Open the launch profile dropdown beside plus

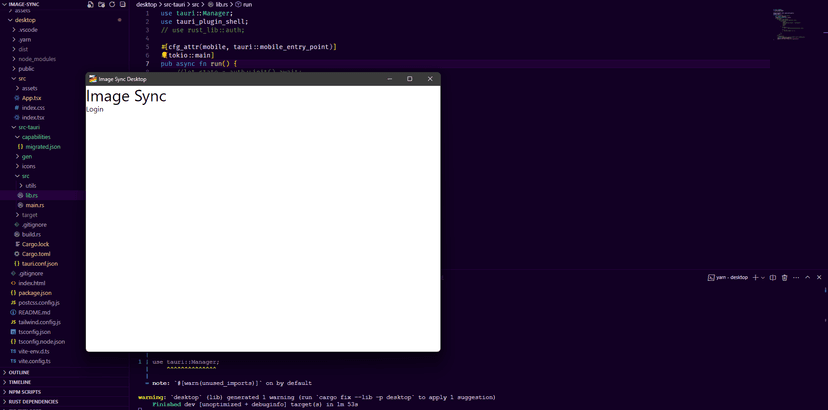pos(763,277)
